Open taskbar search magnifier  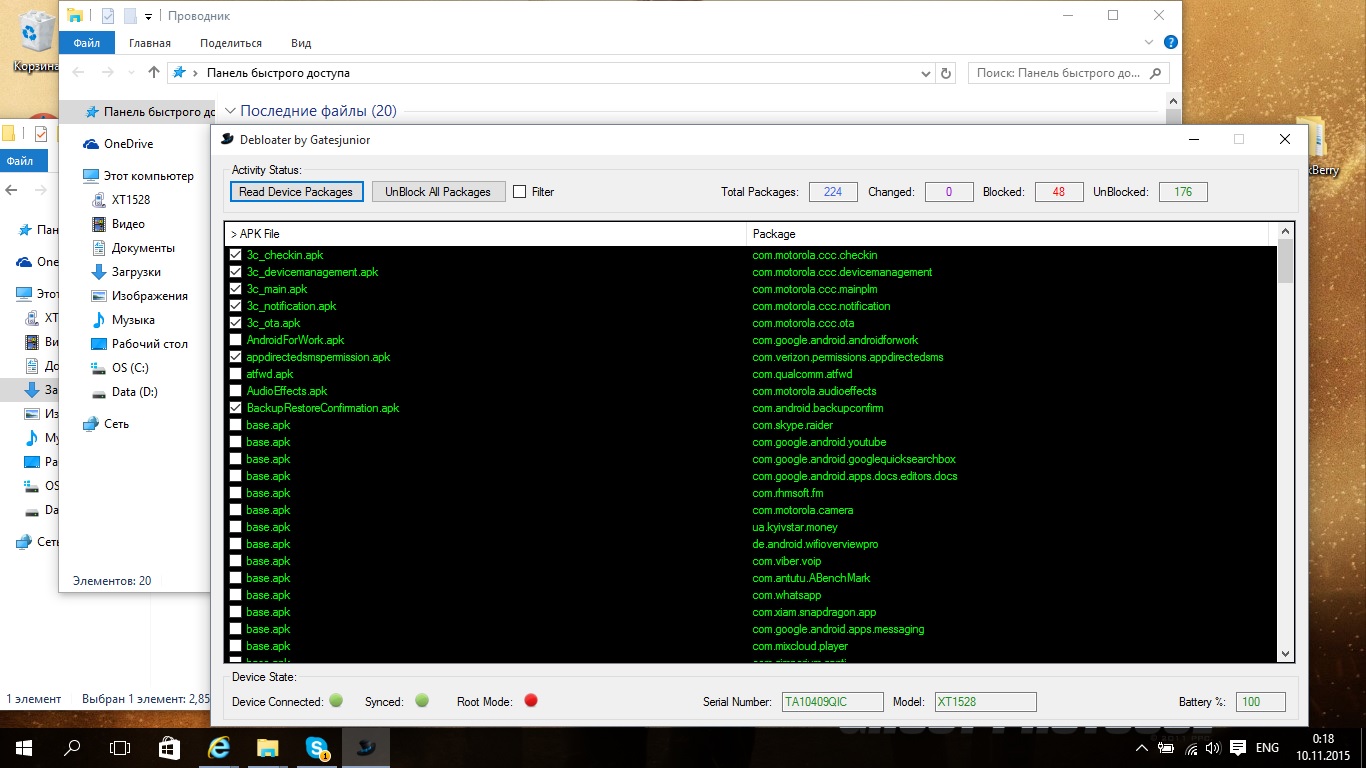point(72,747)
